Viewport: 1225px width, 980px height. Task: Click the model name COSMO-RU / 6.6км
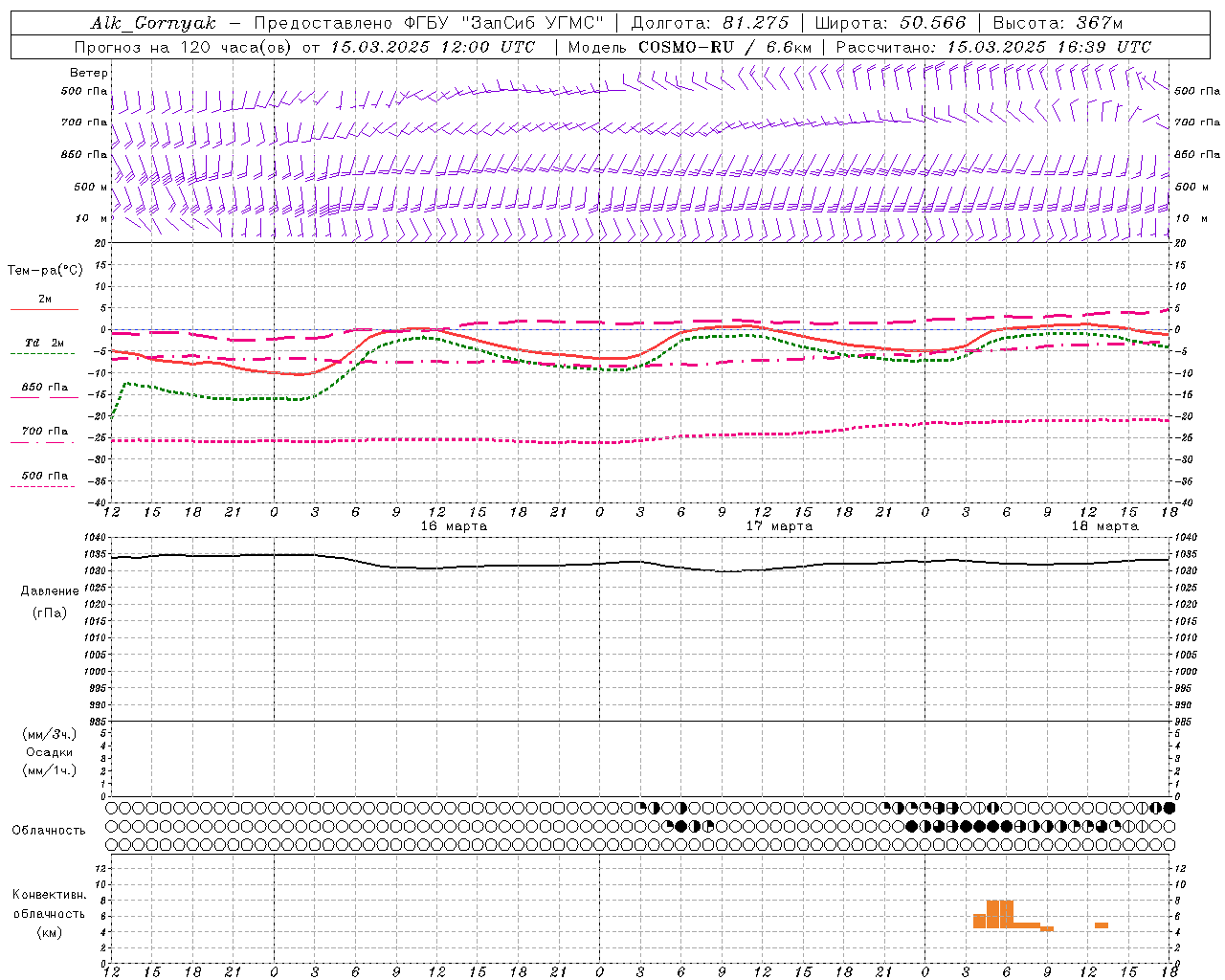click(725, 47)
